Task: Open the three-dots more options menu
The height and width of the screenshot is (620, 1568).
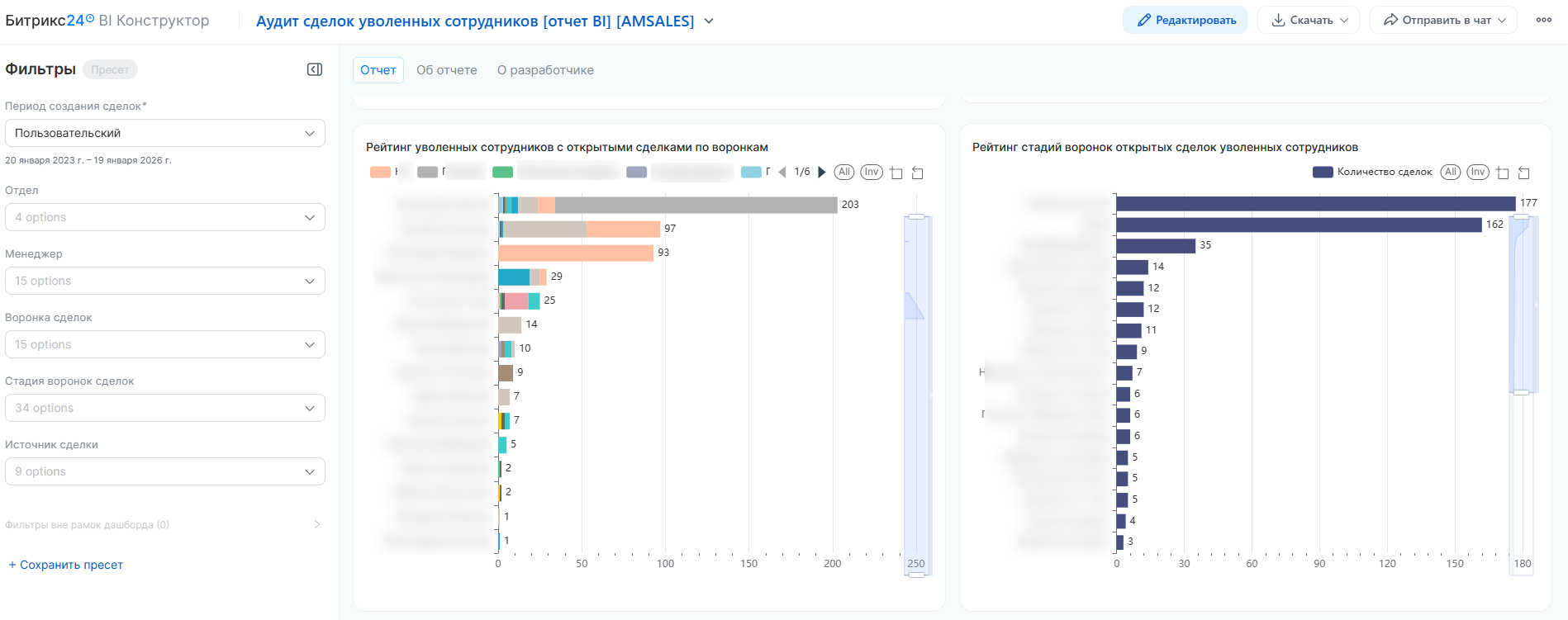Action: coord(1543,20)
